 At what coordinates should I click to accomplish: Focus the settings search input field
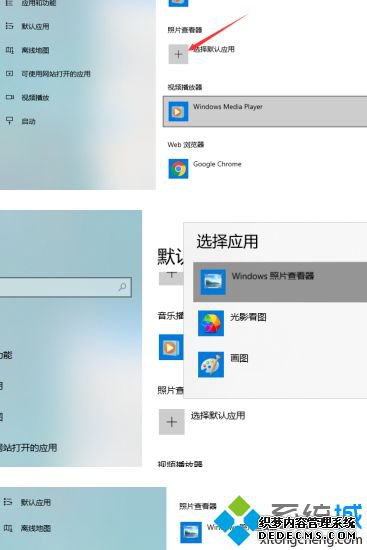click(x=66, y=287)
